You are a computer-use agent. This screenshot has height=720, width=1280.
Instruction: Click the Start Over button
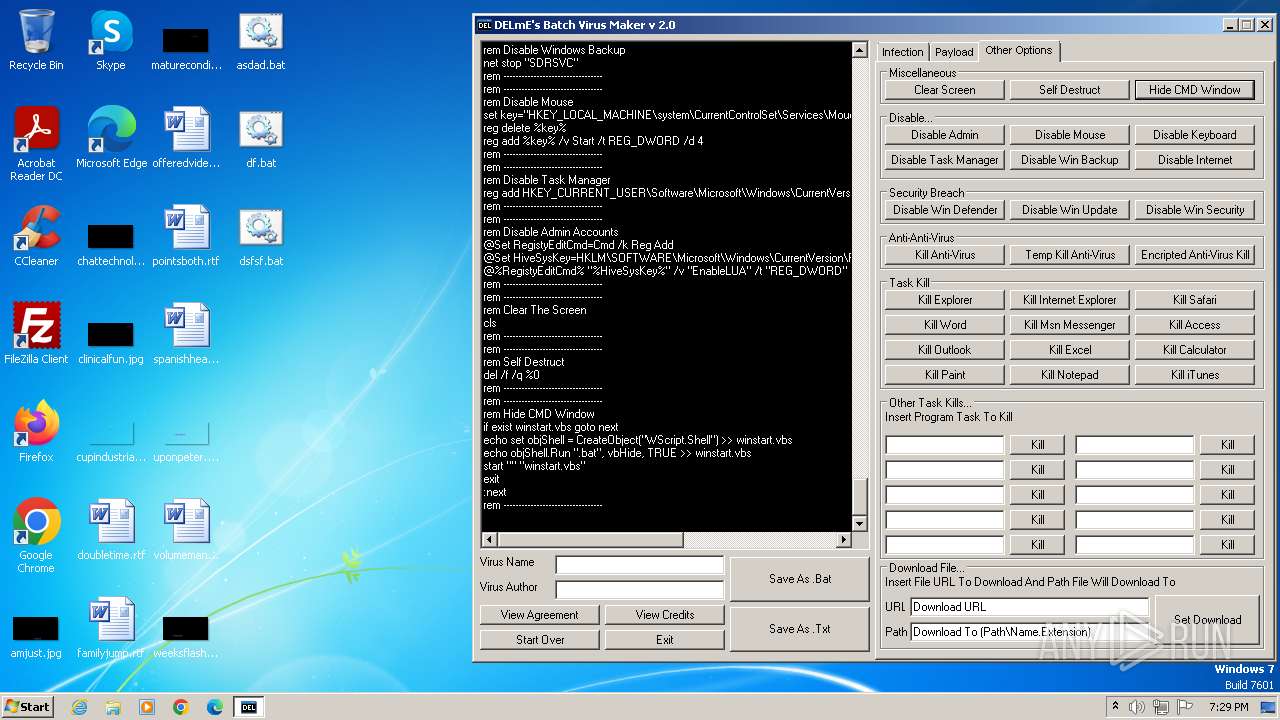click(x=540, y=640)
